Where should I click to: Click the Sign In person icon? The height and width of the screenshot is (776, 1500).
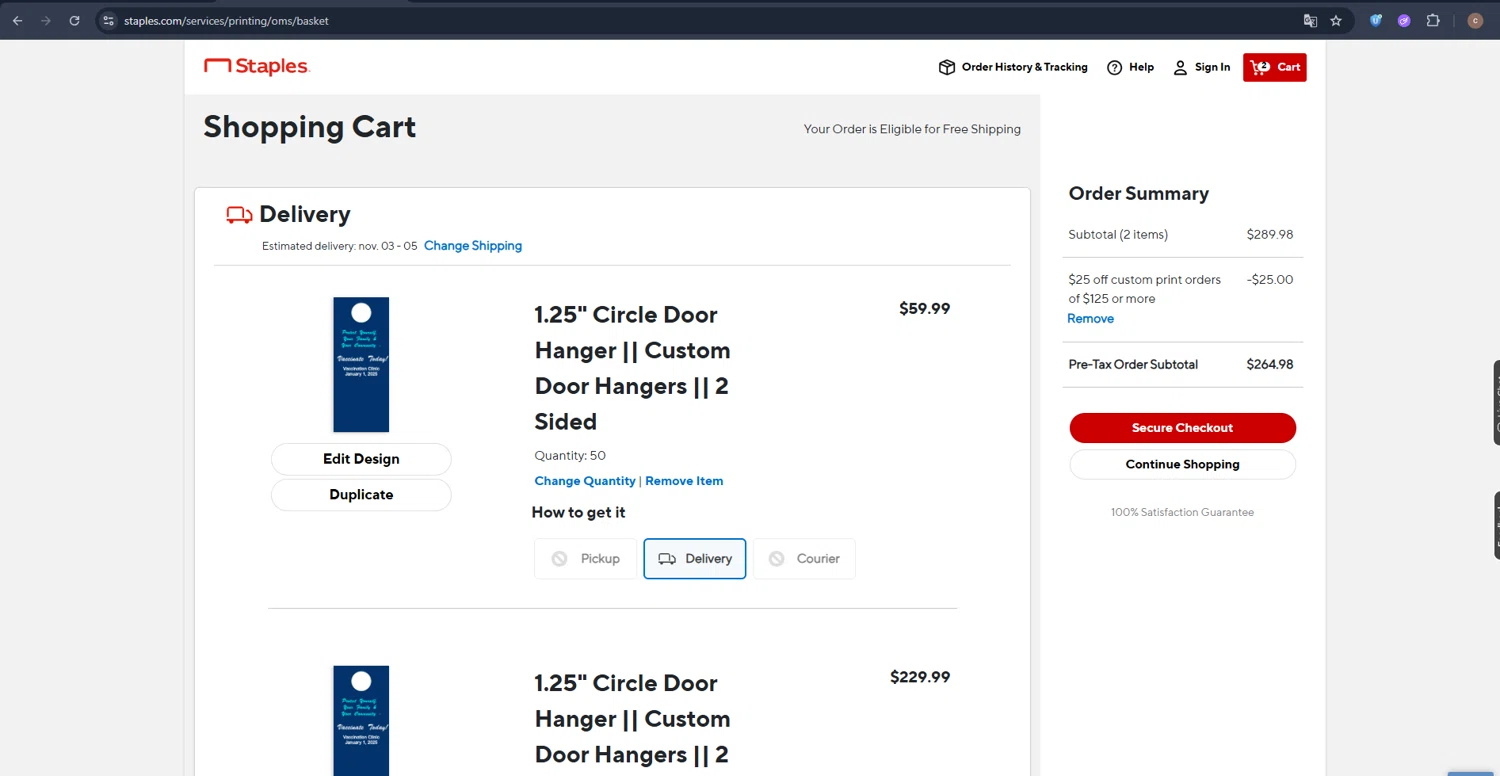1180,67
